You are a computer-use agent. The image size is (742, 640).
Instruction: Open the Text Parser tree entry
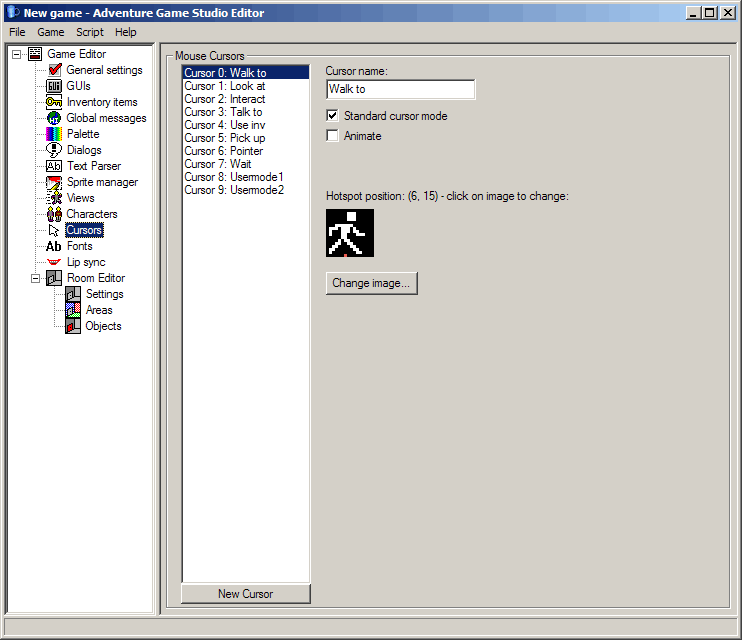[94, 166]
